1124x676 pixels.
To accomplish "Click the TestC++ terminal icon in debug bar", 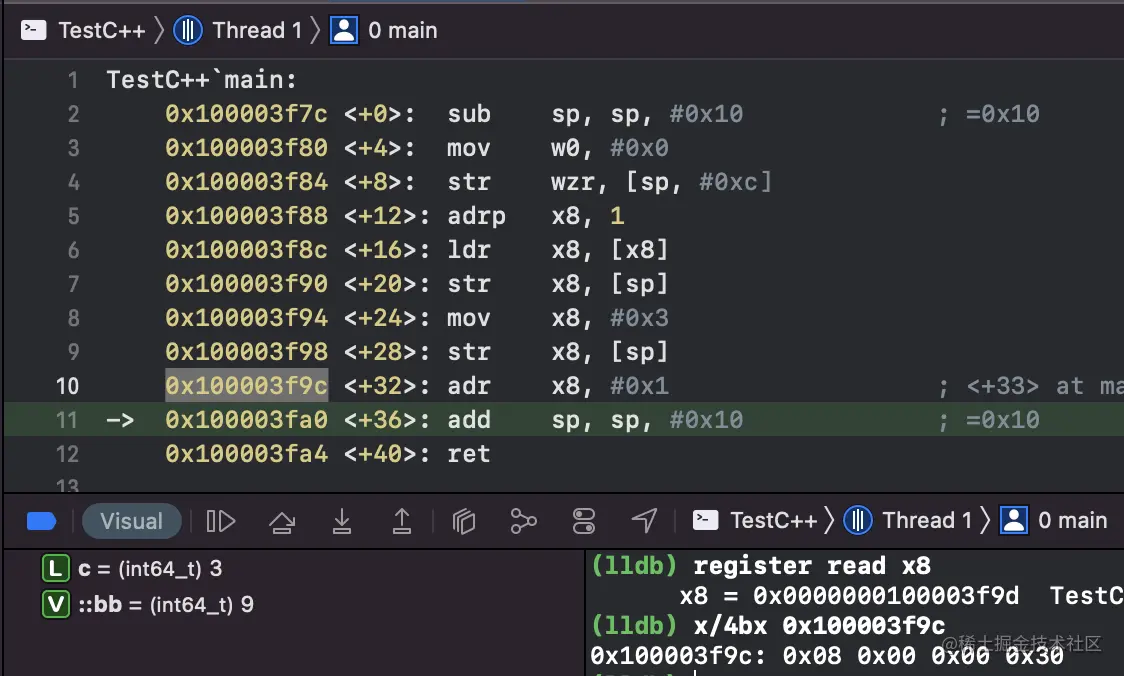I will 705,520.
